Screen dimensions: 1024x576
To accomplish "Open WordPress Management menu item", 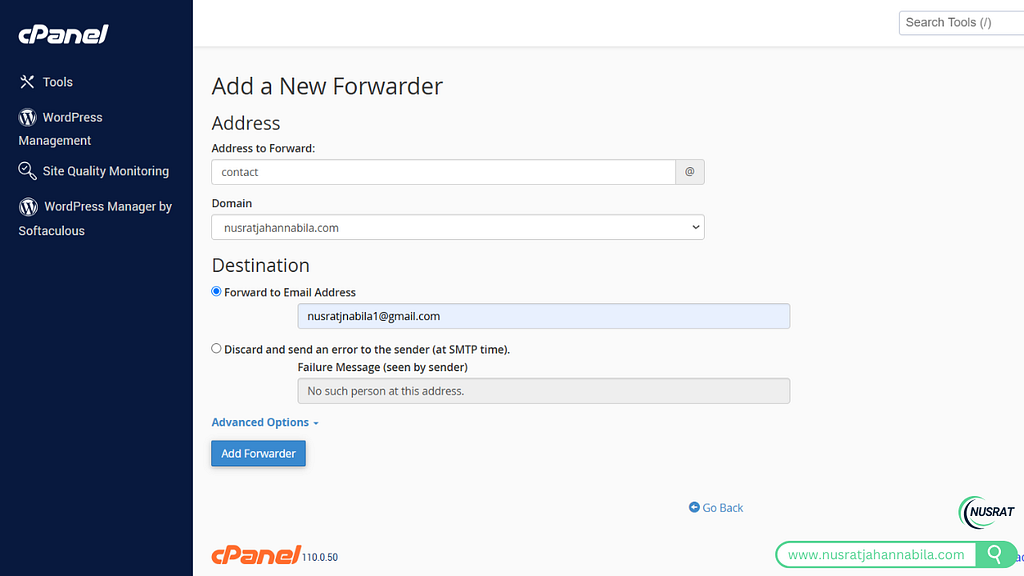I will [x=61, y=129].
